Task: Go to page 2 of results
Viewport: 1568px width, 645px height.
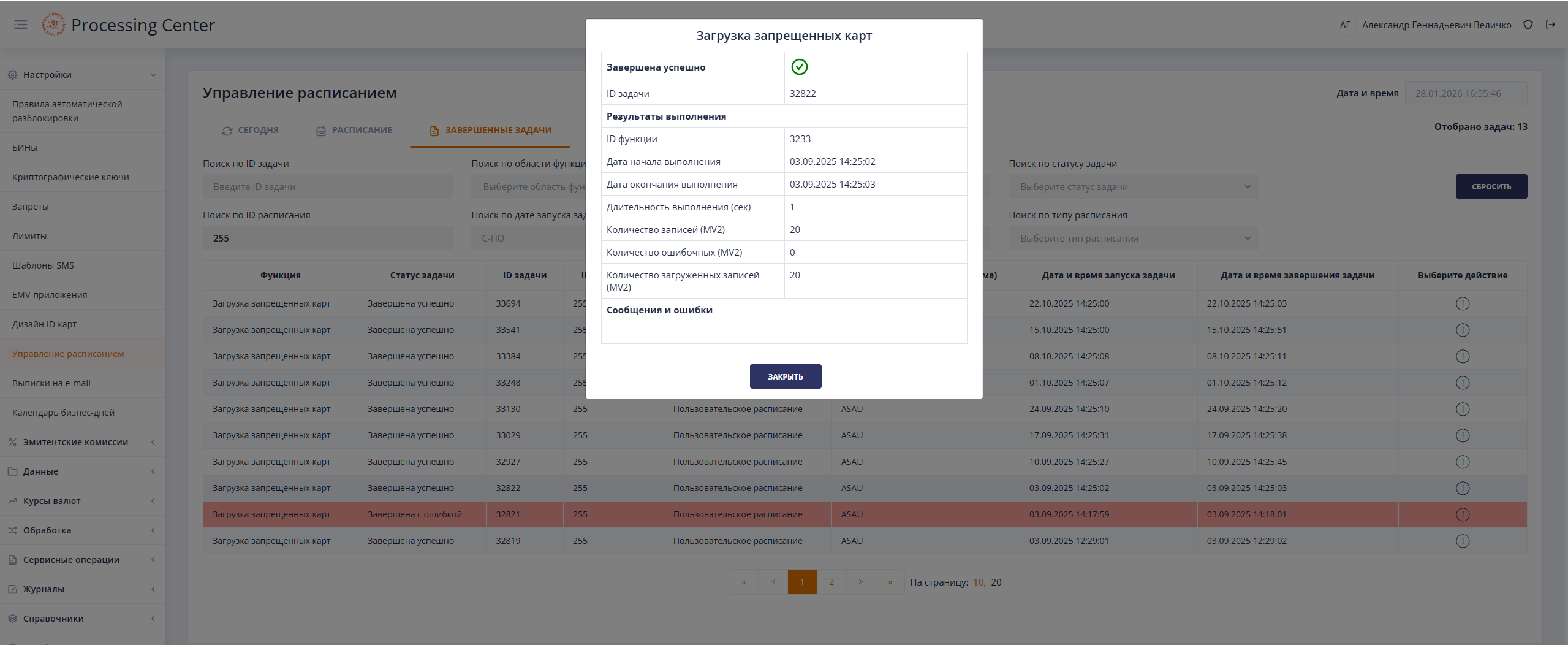Action: click(831, 582)
